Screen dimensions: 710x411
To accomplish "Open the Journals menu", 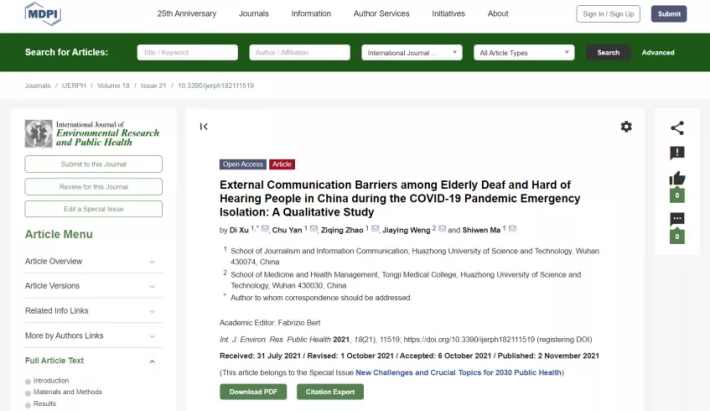I will click(253, 14).
